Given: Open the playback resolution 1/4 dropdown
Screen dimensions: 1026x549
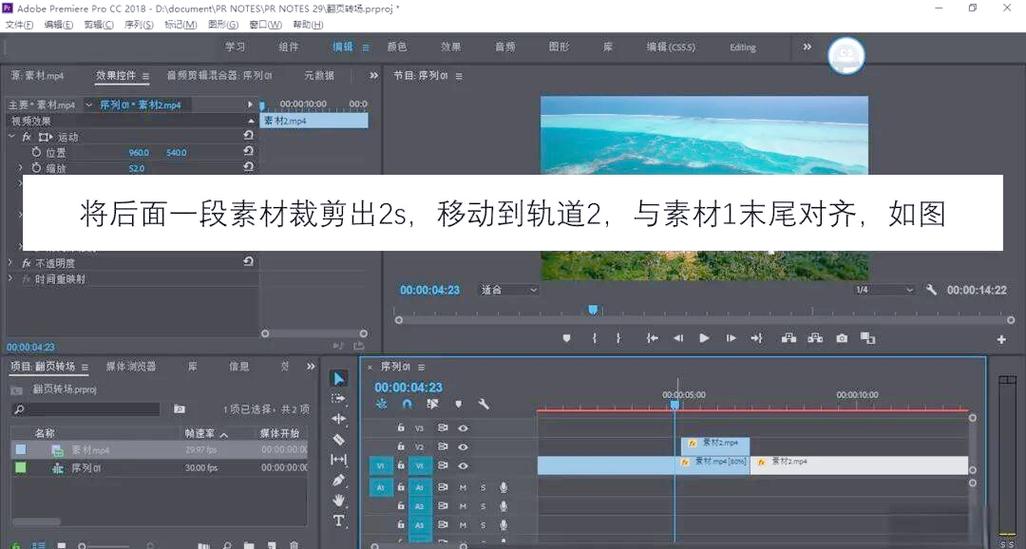Looking at the screenshot, I should (x=884, y=290).
